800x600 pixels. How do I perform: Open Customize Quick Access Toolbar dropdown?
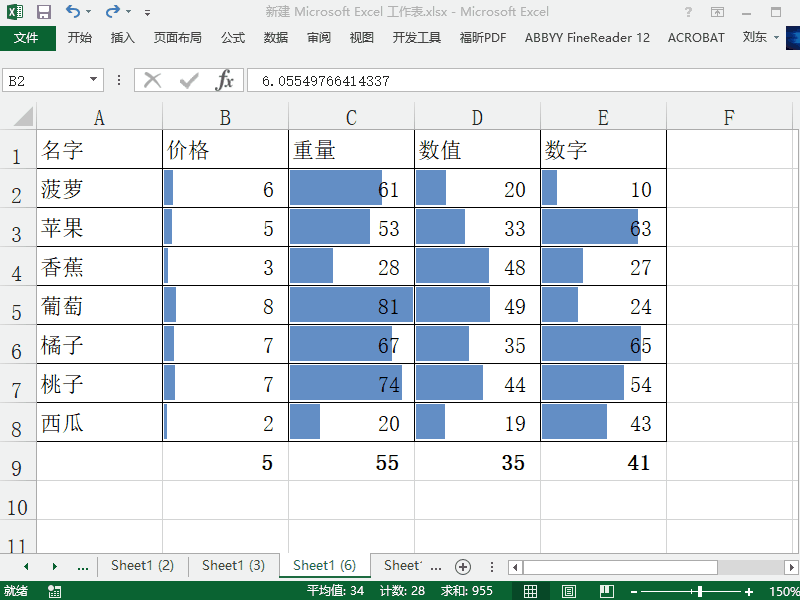click(147, 12)
